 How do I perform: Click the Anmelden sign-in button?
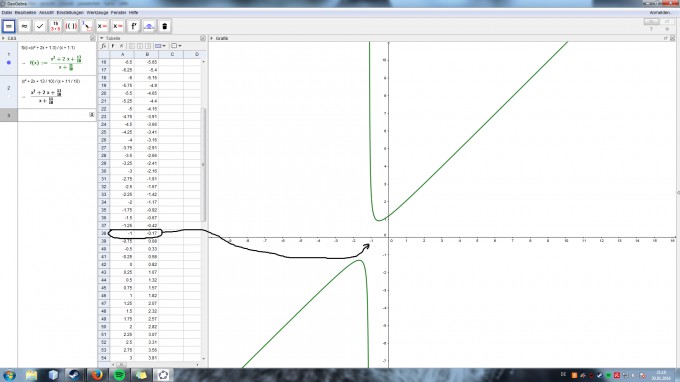tap(660, 13)
